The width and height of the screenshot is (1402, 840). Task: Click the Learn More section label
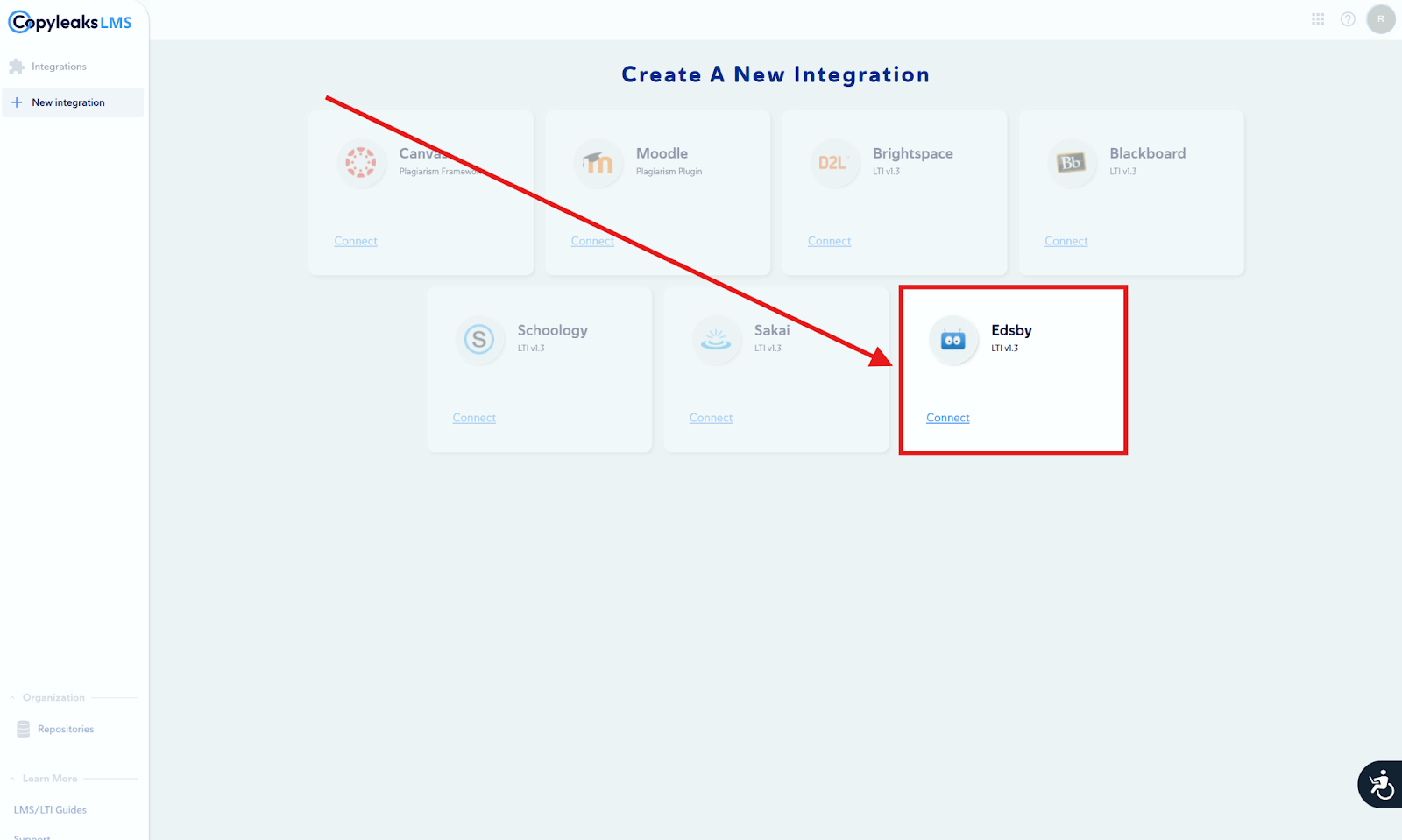click(x=50, y=779)
